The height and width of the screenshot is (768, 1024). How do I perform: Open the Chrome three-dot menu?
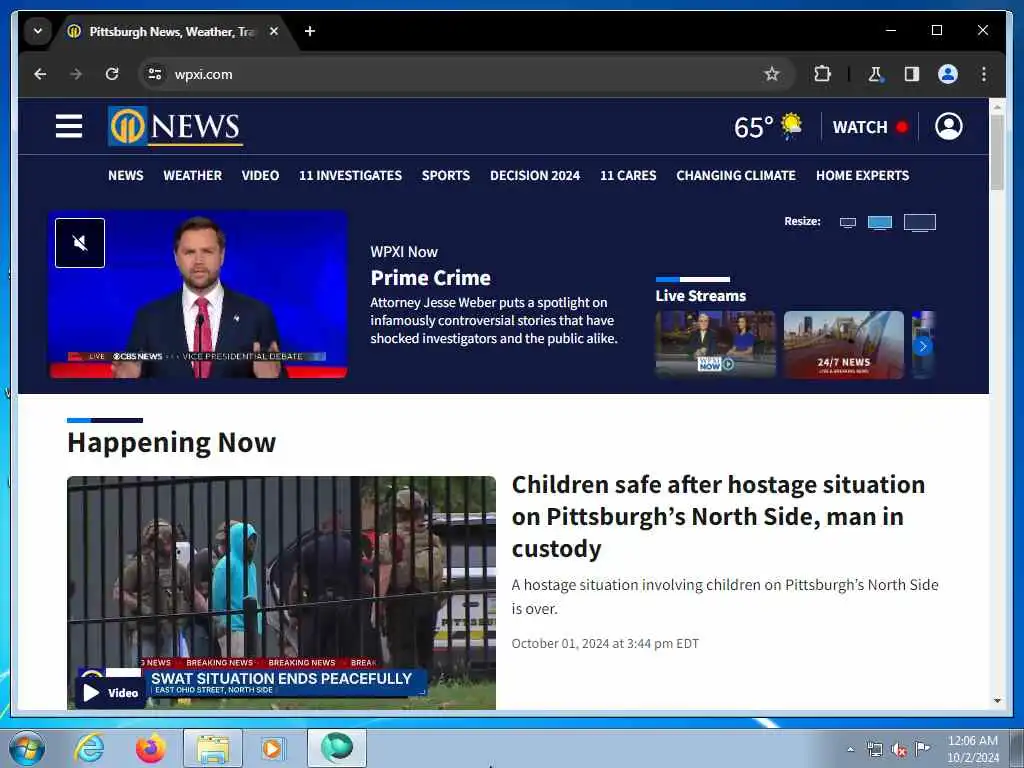[x=984, y=74]
